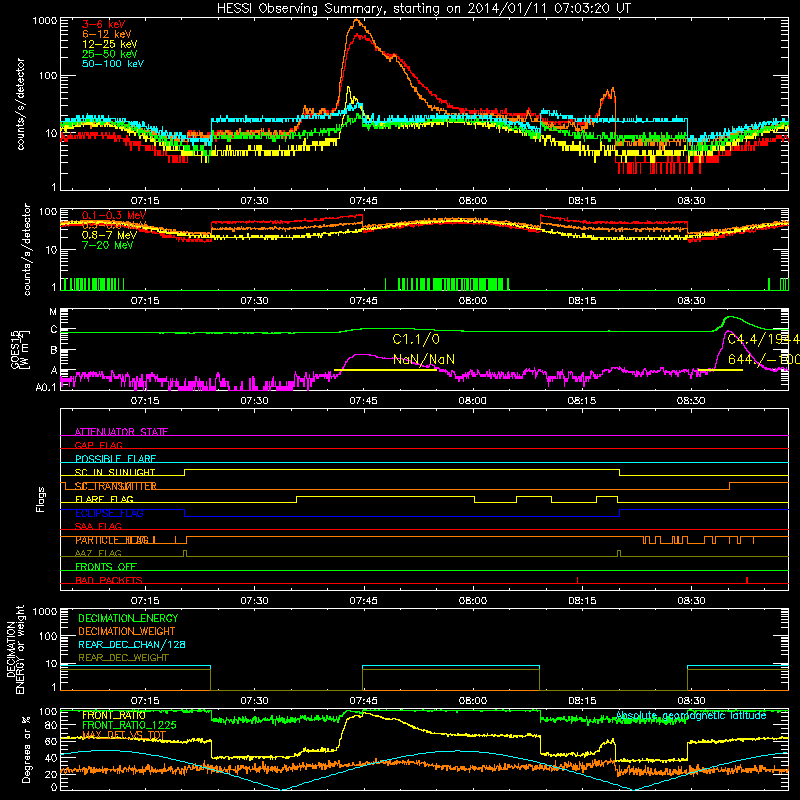This screenshot has width=800, height=800.
Task: Click the C4.4 flare annotation
Action: (x=763, y=339)
